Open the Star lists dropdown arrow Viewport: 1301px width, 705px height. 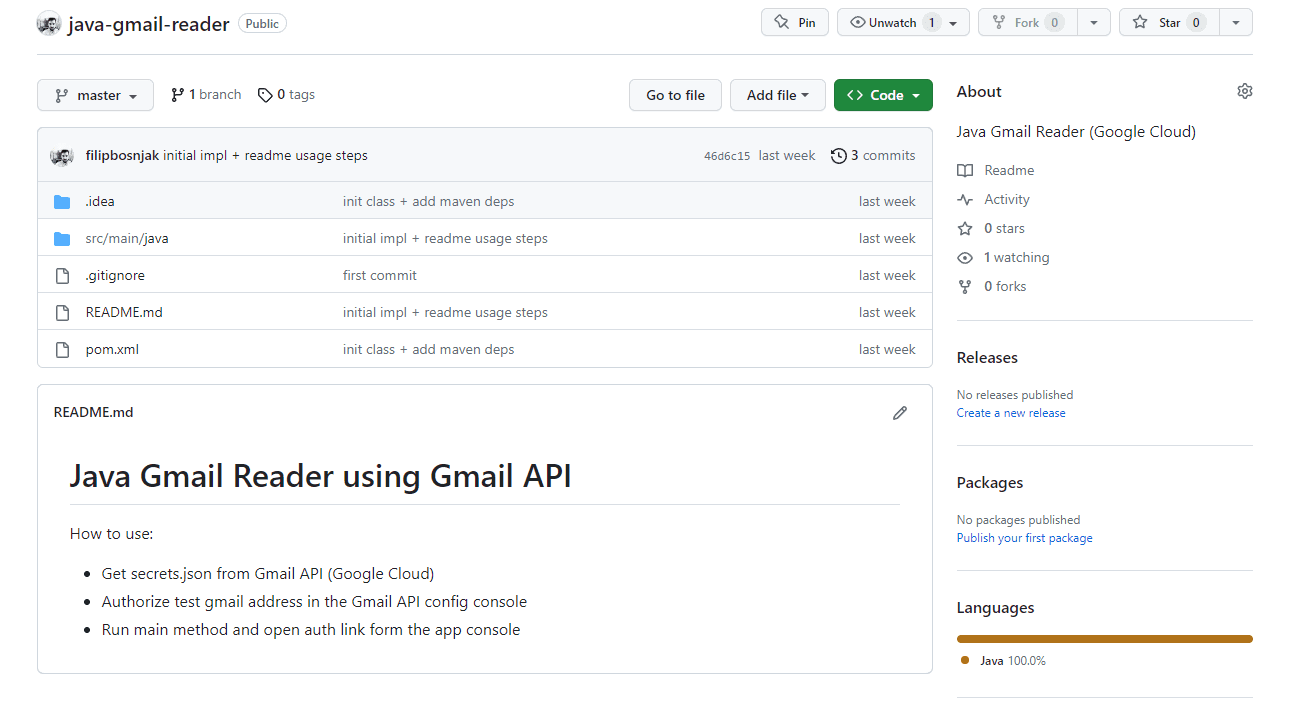1236,22
